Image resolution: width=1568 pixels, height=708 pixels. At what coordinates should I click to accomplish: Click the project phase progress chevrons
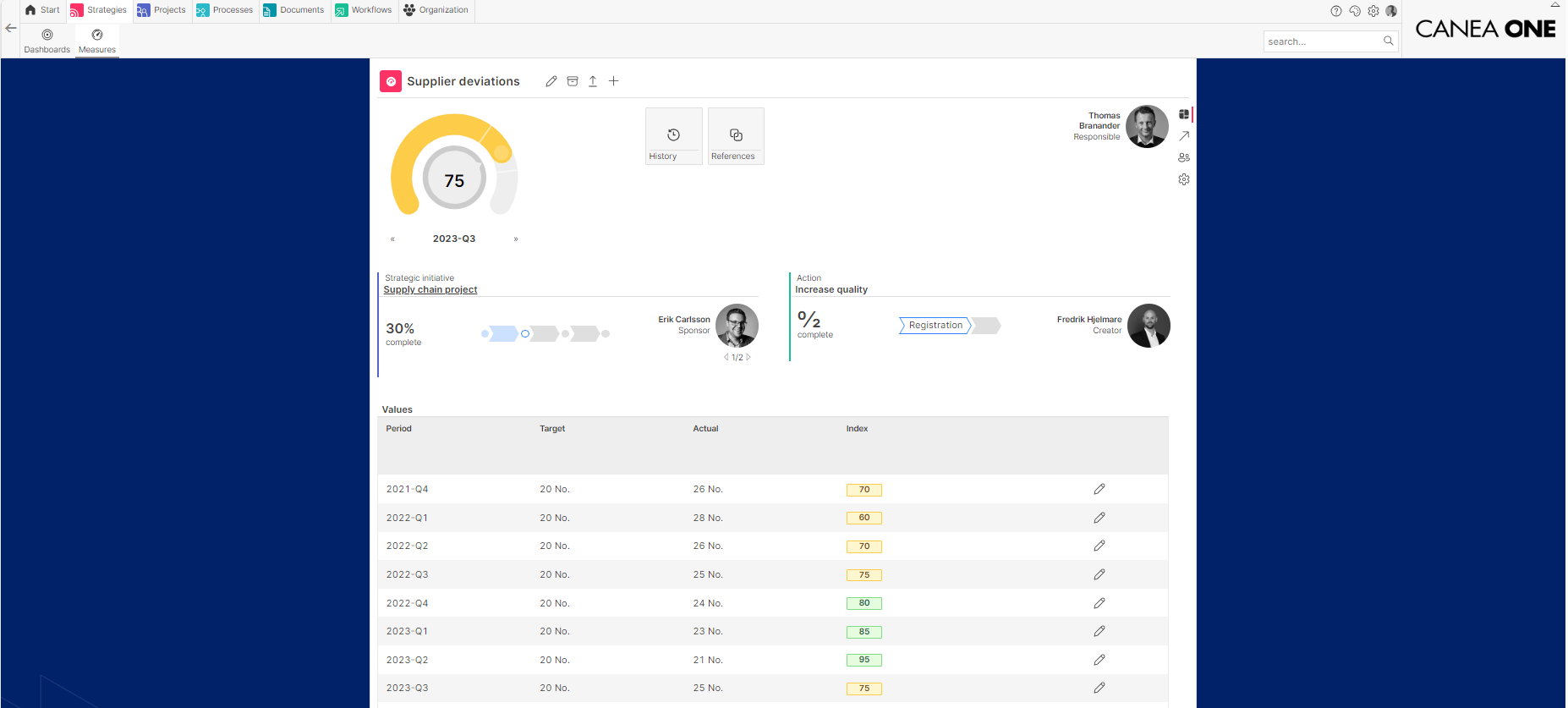[546, 333]
